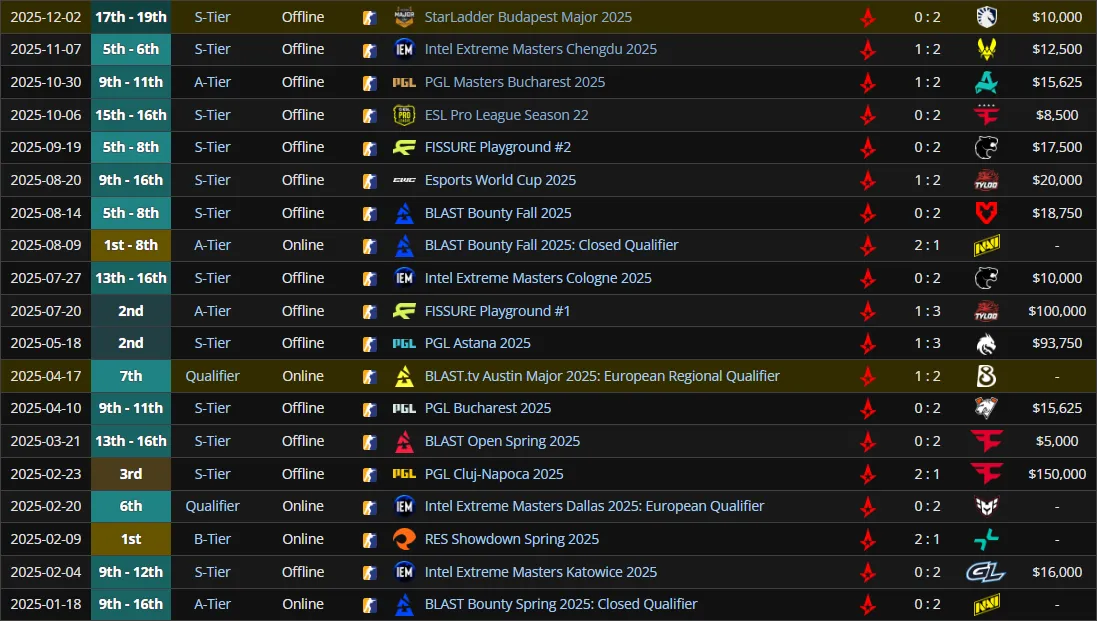This screenshot has width=1097, height=621.
Task: Open the Esports World Cup 2025 link
Action: click(500, 180)
